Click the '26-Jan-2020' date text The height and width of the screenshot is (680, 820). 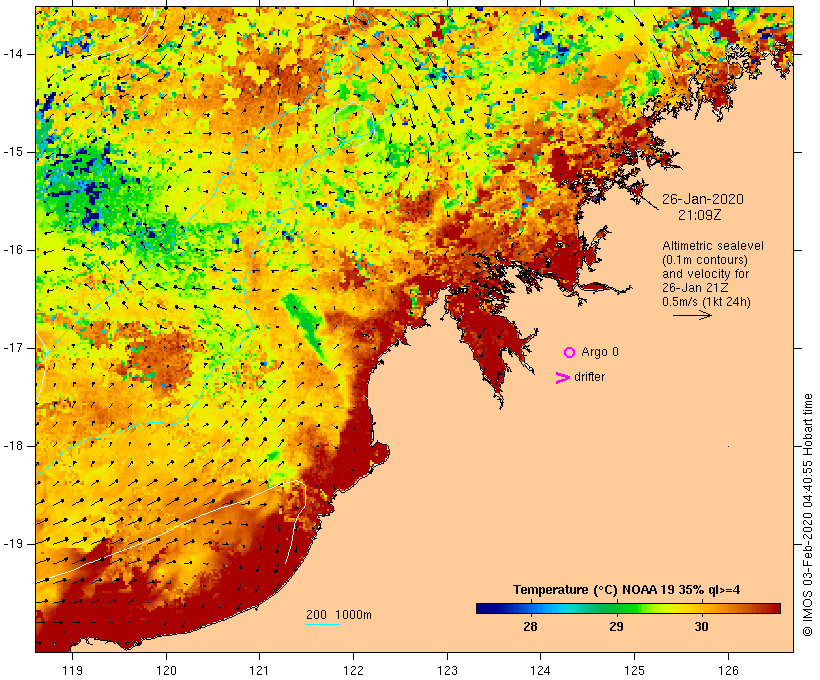pyautogui.click(x=702, y=199)
